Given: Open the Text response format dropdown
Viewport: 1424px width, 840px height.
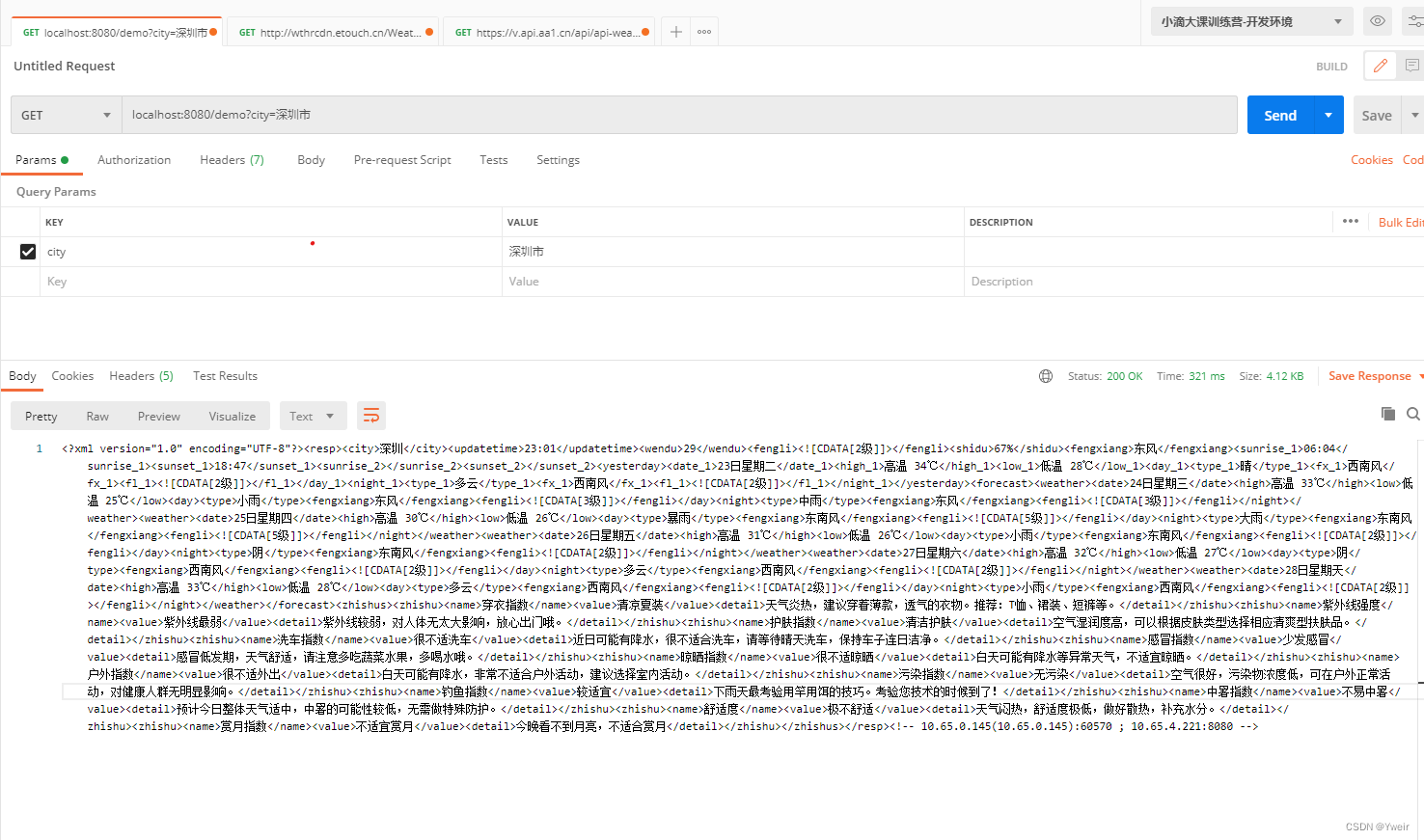Looking at the screenshot, I should tap(313, 415).
